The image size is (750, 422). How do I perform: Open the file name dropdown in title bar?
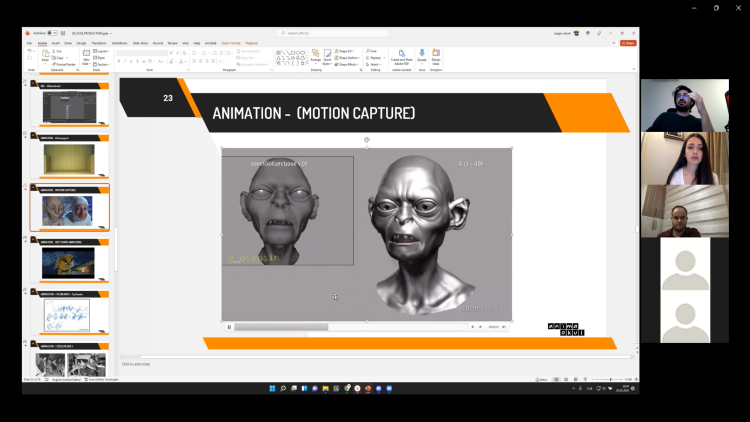pos(110,33)
